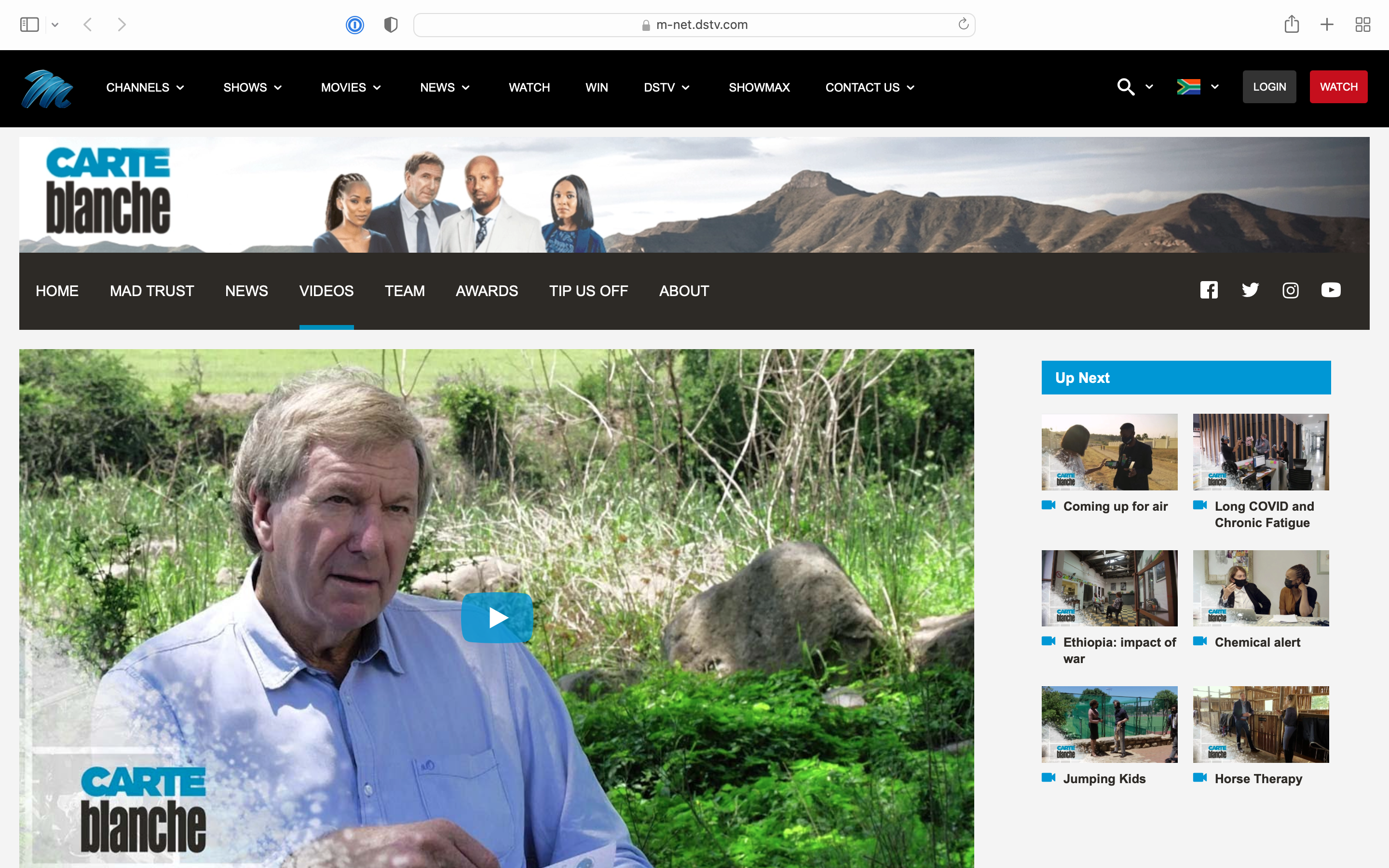Open Ethiopia: impact of war link
The height and width of the screenshot is (868, 1389).
1119,651
